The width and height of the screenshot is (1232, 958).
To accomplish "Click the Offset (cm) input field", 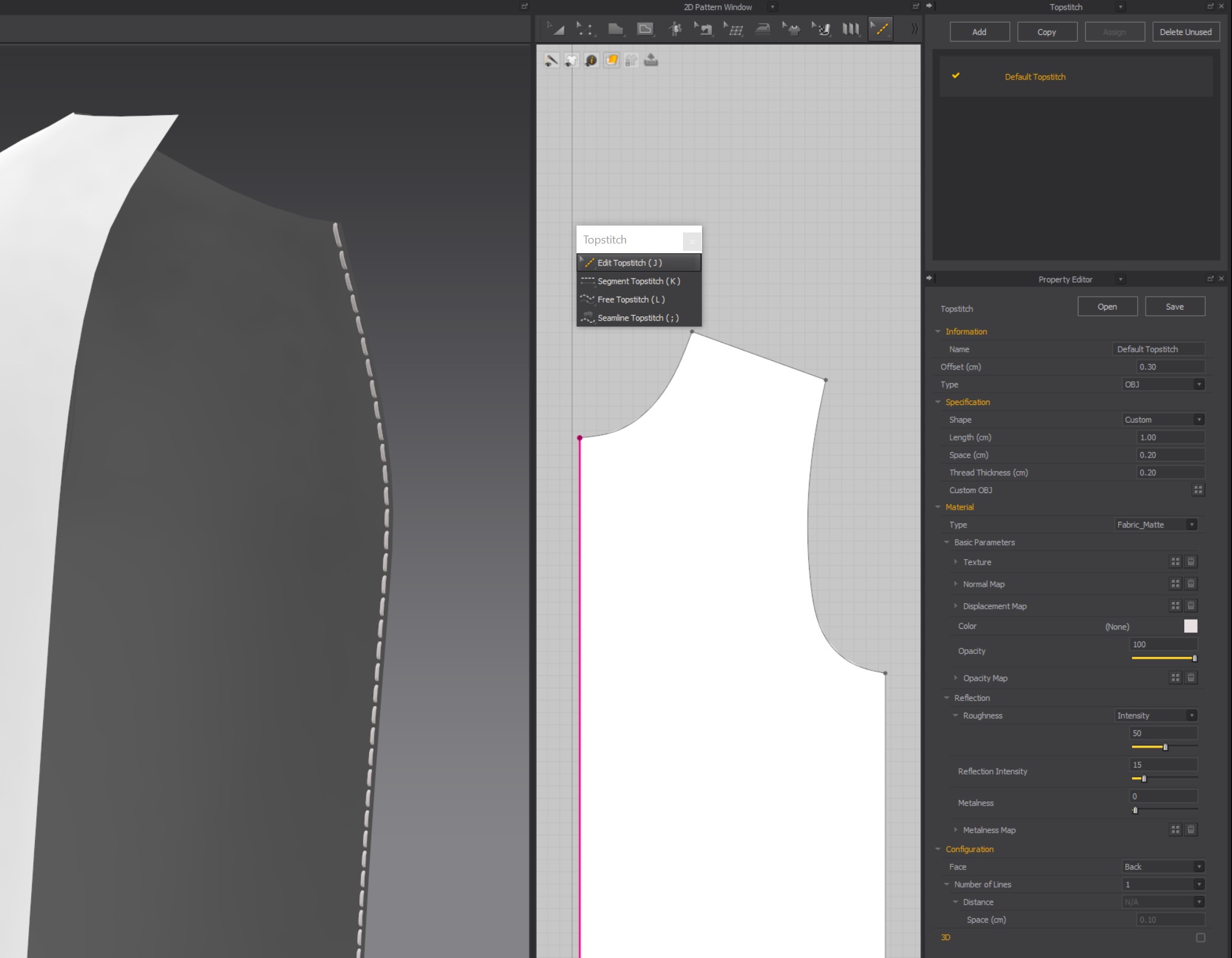I will 1170,366.
